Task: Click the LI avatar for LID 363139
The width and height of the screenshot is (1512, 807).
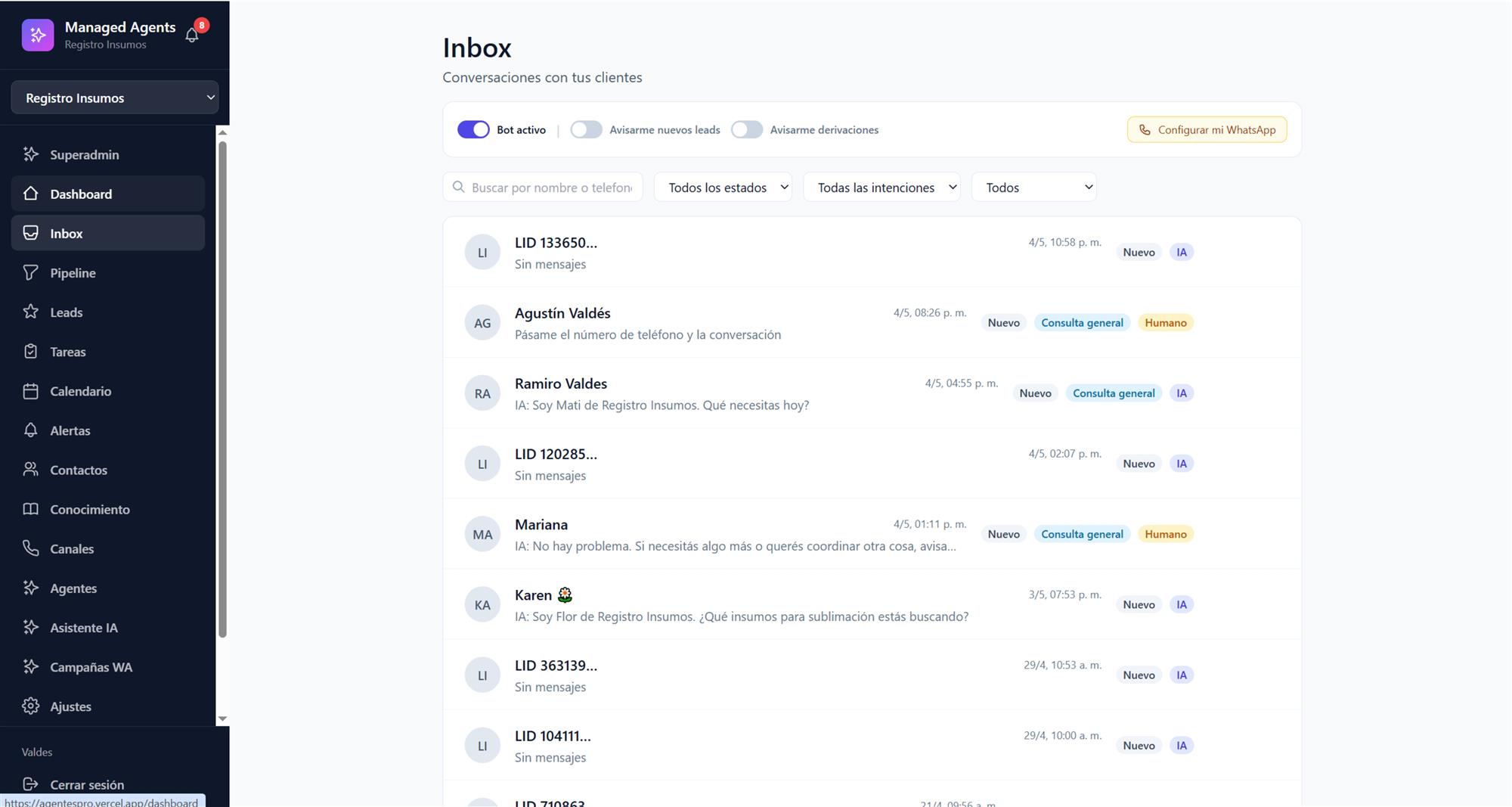Action: pos(482,675)
